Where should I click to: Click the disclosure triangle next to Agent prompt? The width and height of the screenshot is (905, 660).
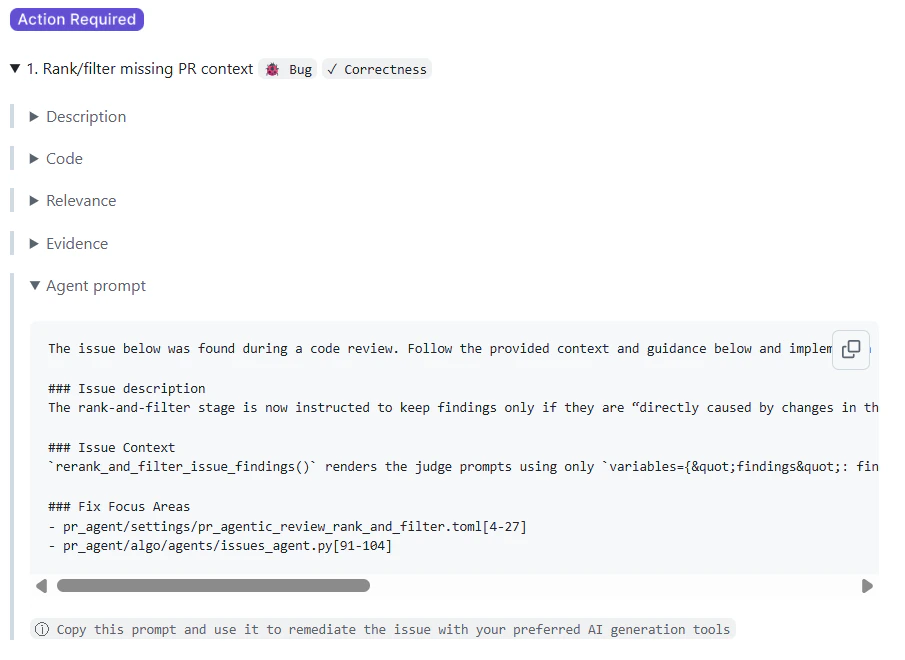point(34,286)
